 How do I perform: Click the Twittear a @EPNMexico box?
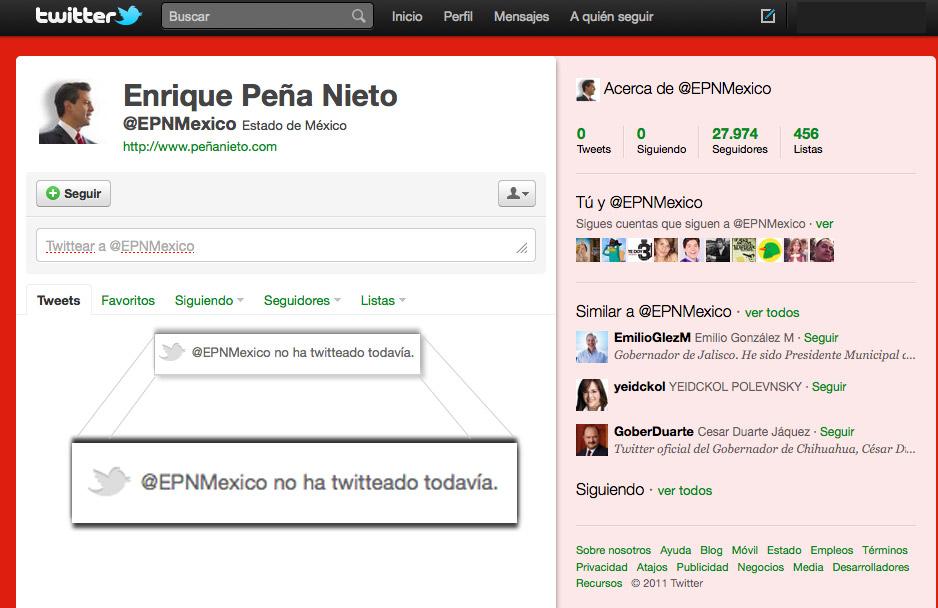click(285, 245)
